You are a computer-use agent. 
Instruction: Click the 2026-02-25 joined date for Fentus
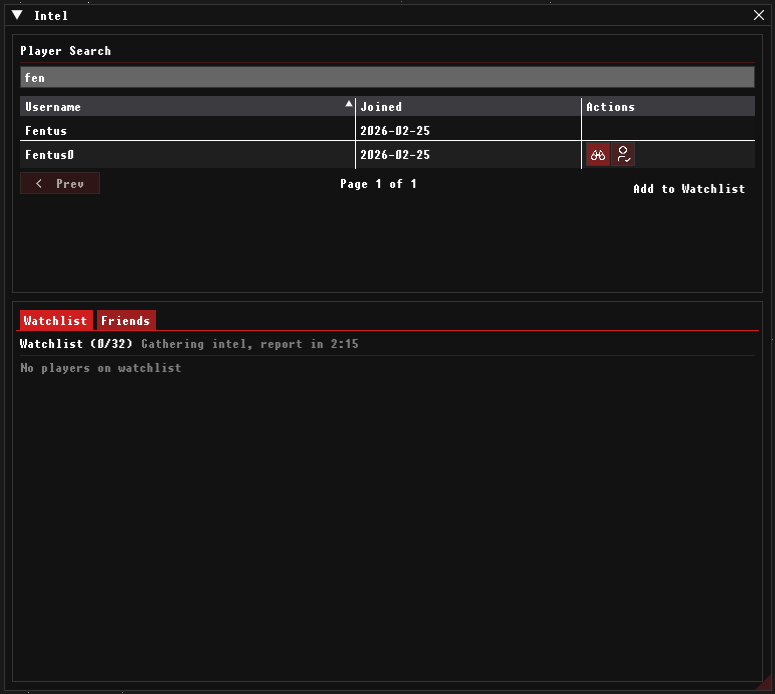pos(395,130)
